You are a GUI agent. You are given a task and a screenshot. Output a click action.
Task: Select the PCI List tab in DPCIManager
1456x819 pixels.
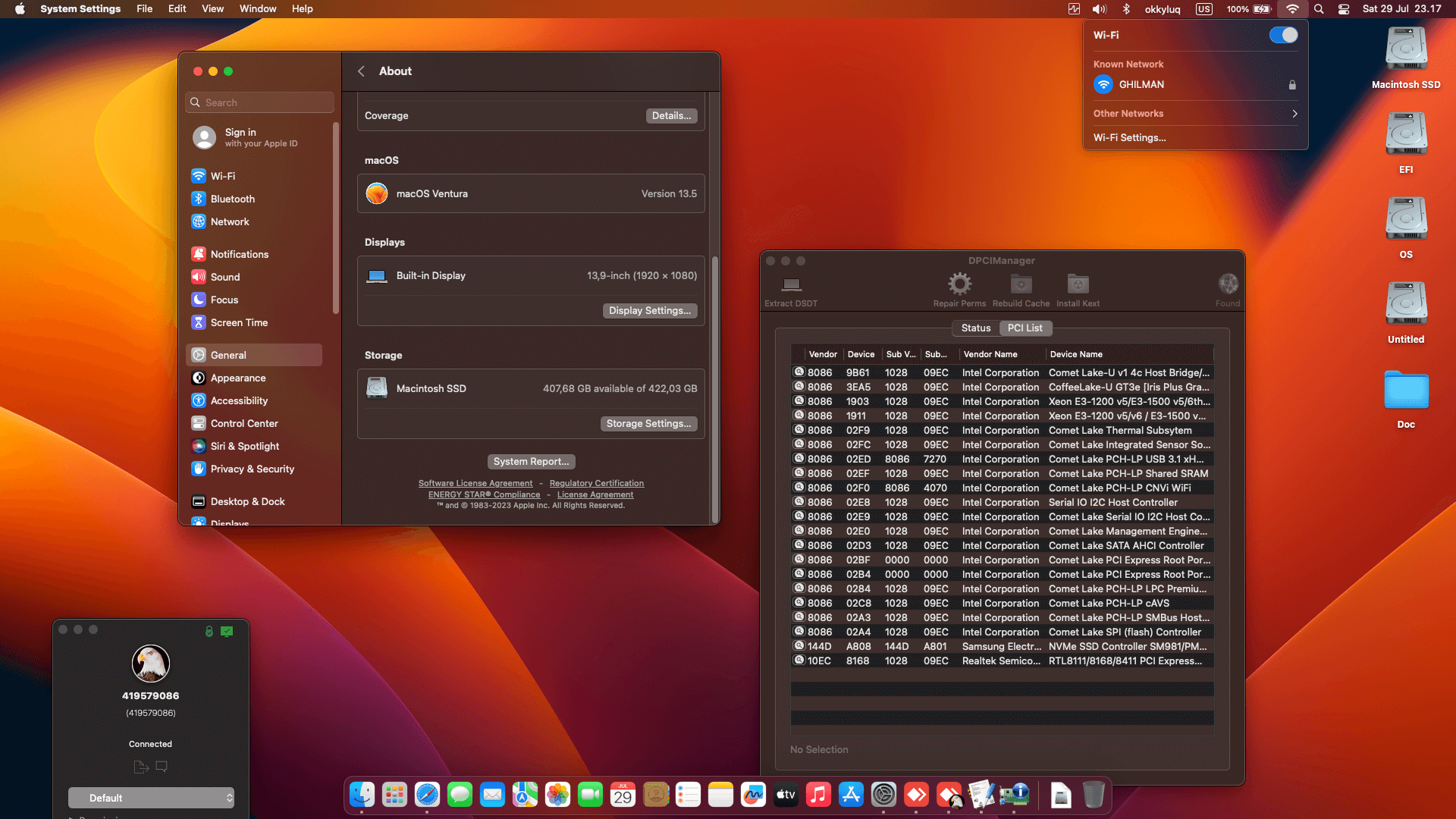click(1025, 328)
